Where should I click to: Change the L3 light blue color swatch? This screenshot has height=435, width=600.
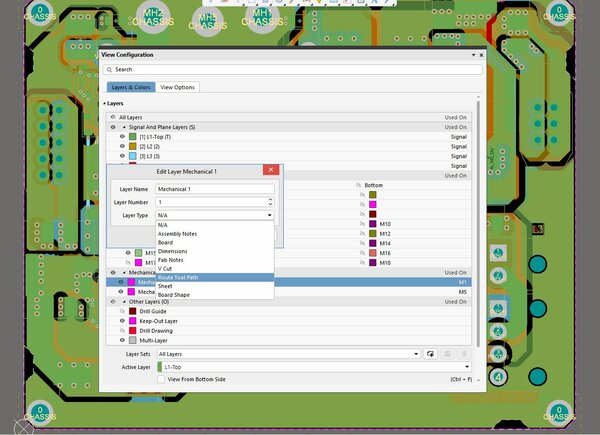[x=133, y=156]
